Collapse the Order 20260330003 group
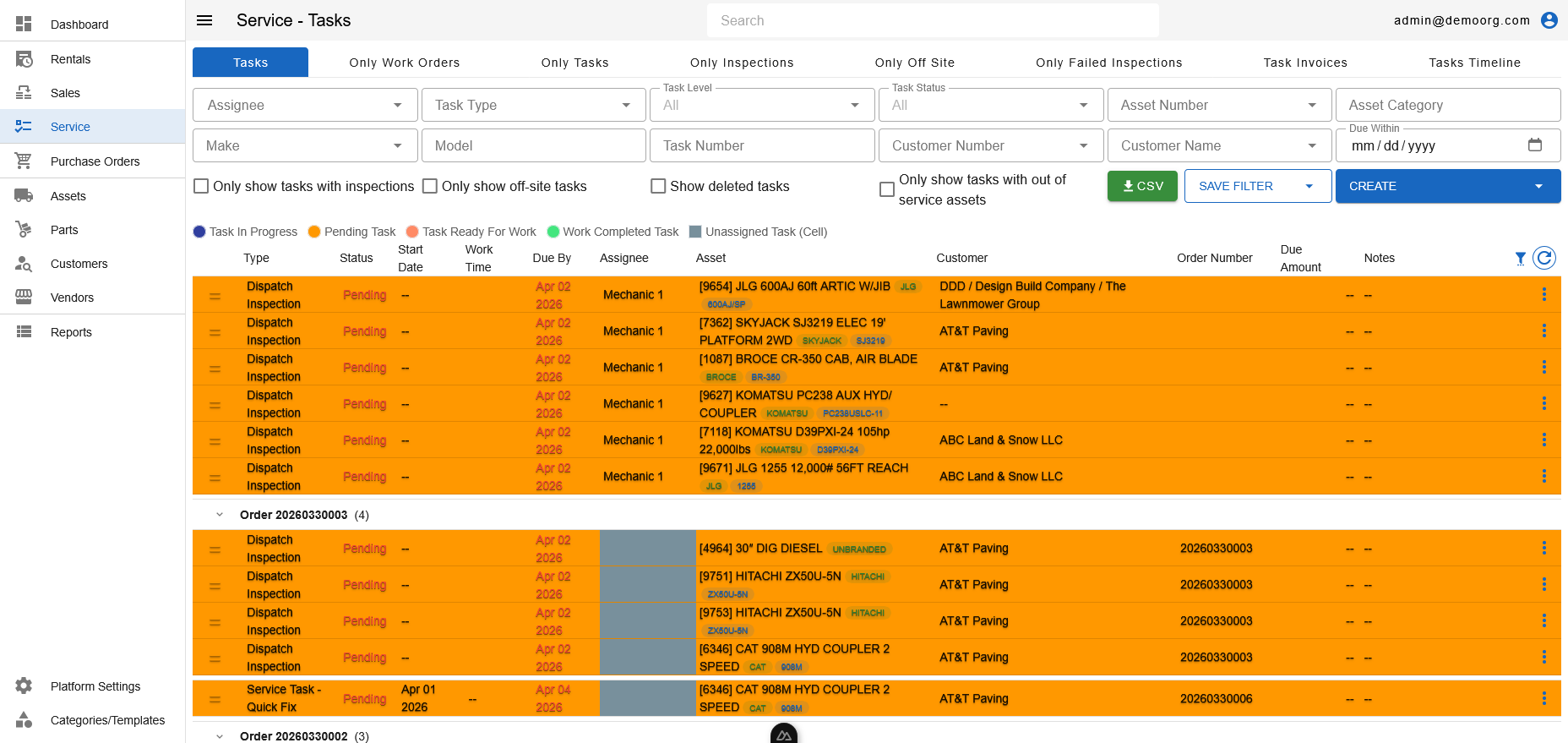This screenshot has height=743, width=1568. (x=220, y=515)
